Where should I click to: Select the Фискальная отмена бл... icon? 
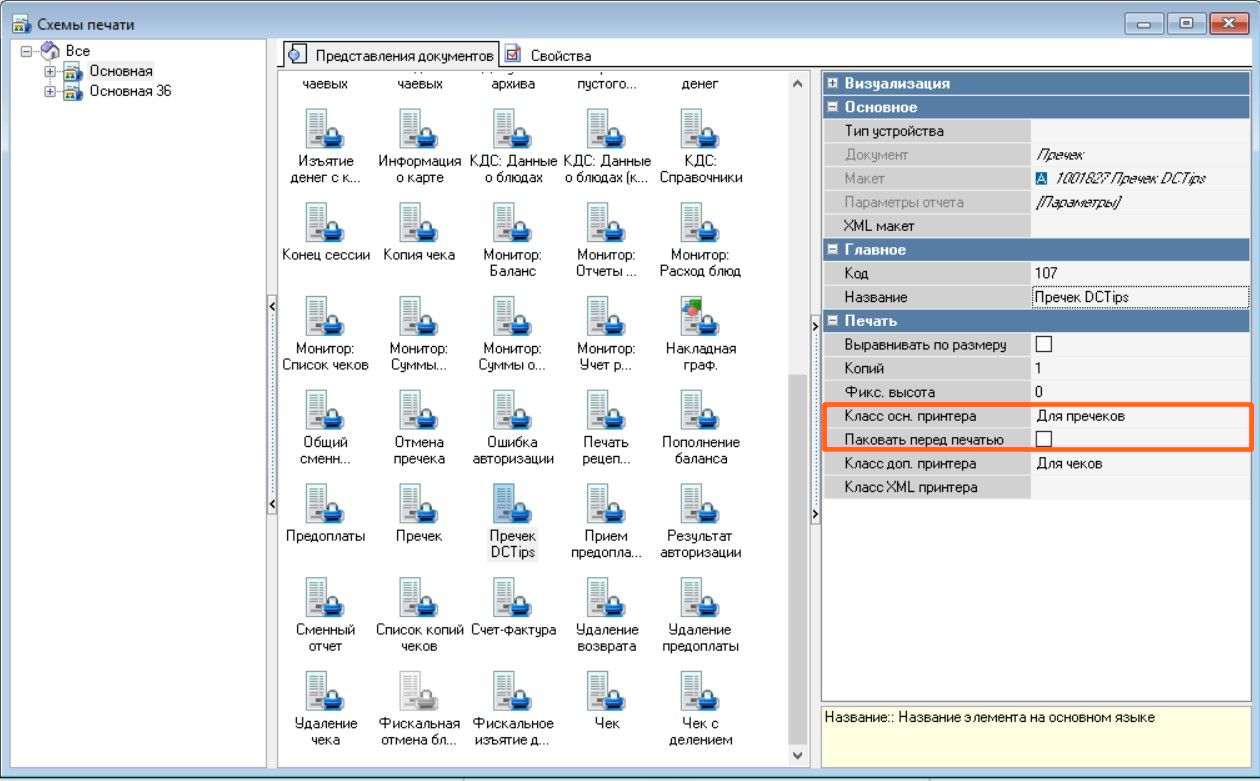pyautogui.click(x=419, y=691)
